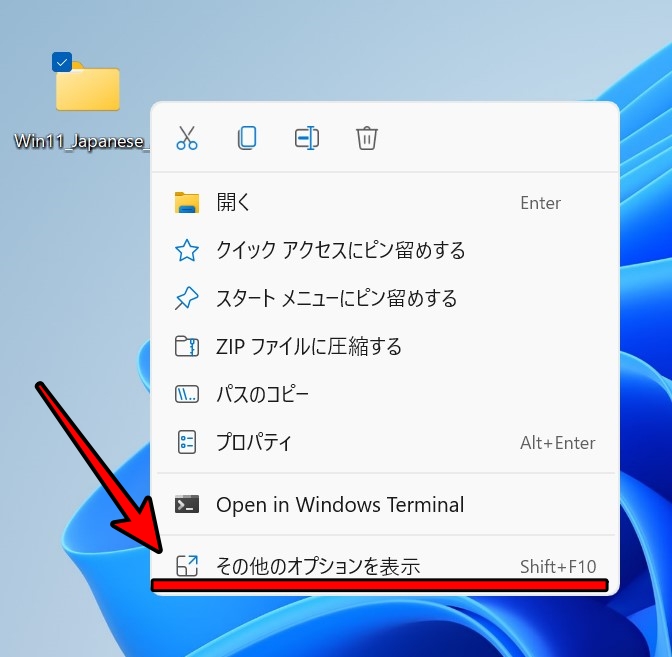
Task: Click the Win11_Japanese folder name label
Action: (82, 141)
